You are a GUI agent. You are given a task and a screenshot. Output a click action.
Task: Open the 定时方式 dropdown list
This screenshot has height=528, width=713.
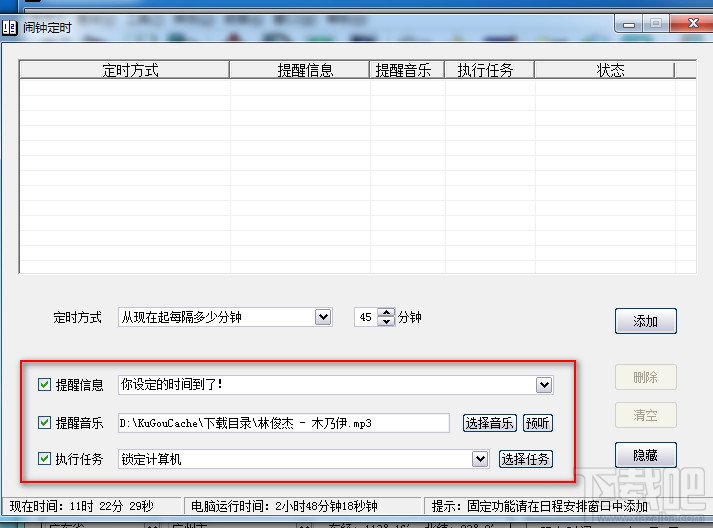pyautogui.click(x=323, y=317)
